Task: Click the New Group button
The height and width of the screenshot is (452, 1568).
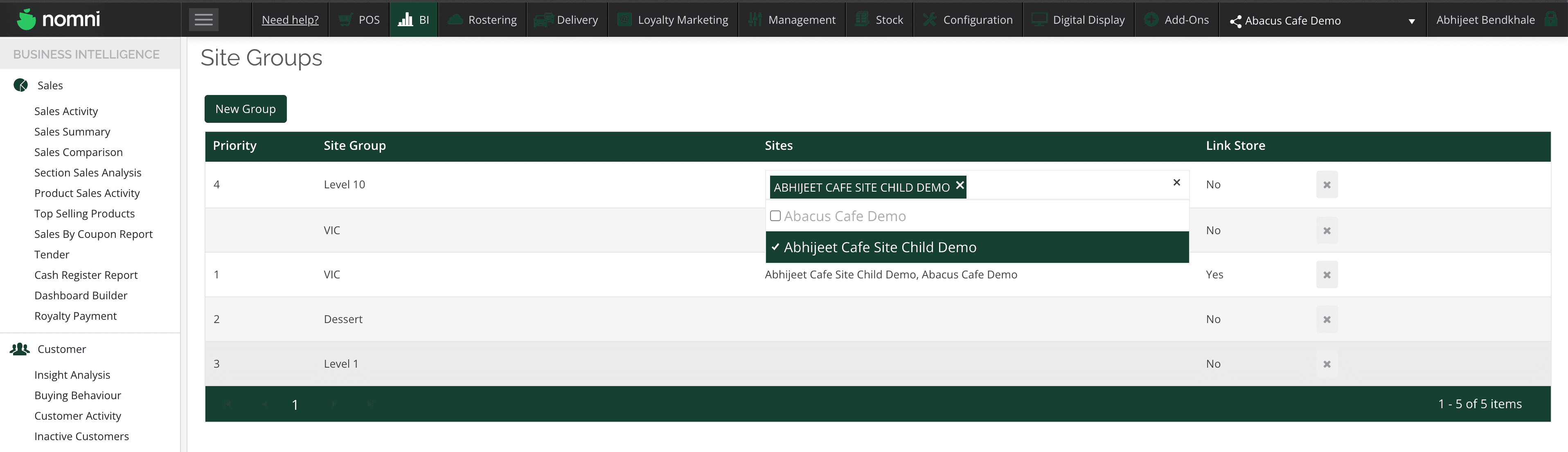Action: 245,109
